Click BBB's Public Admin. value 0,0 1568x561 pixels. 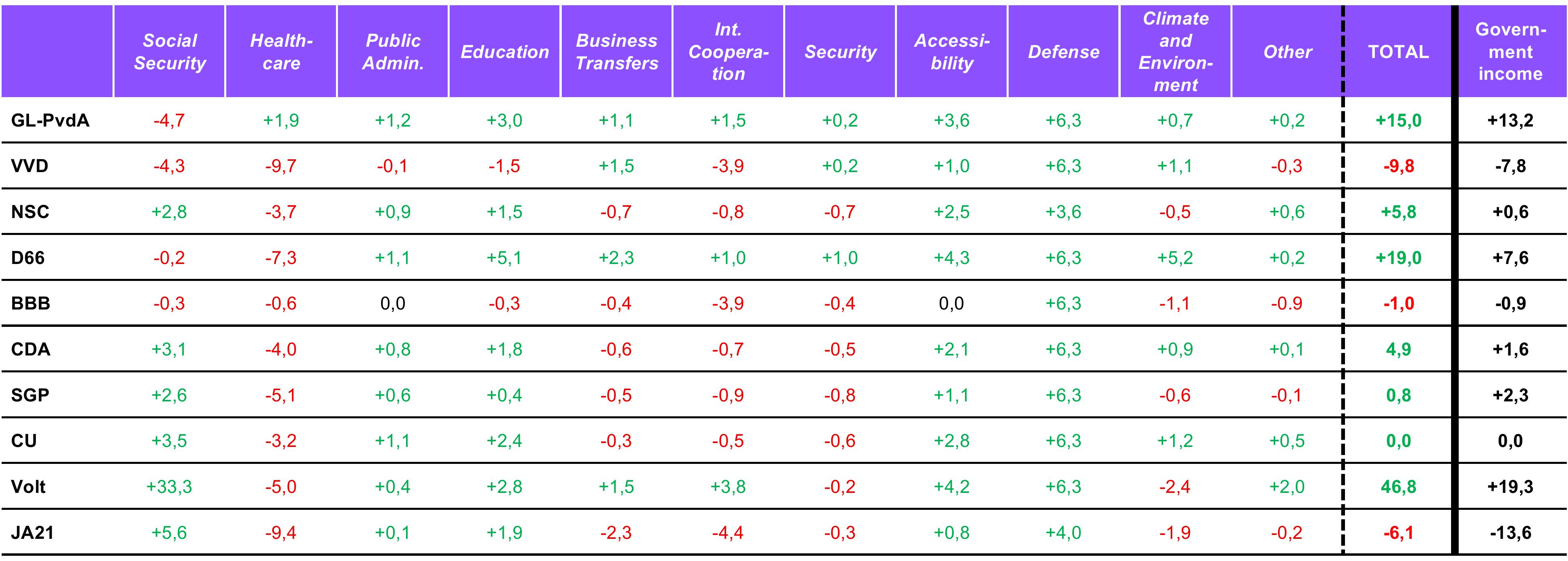[393, 303]
